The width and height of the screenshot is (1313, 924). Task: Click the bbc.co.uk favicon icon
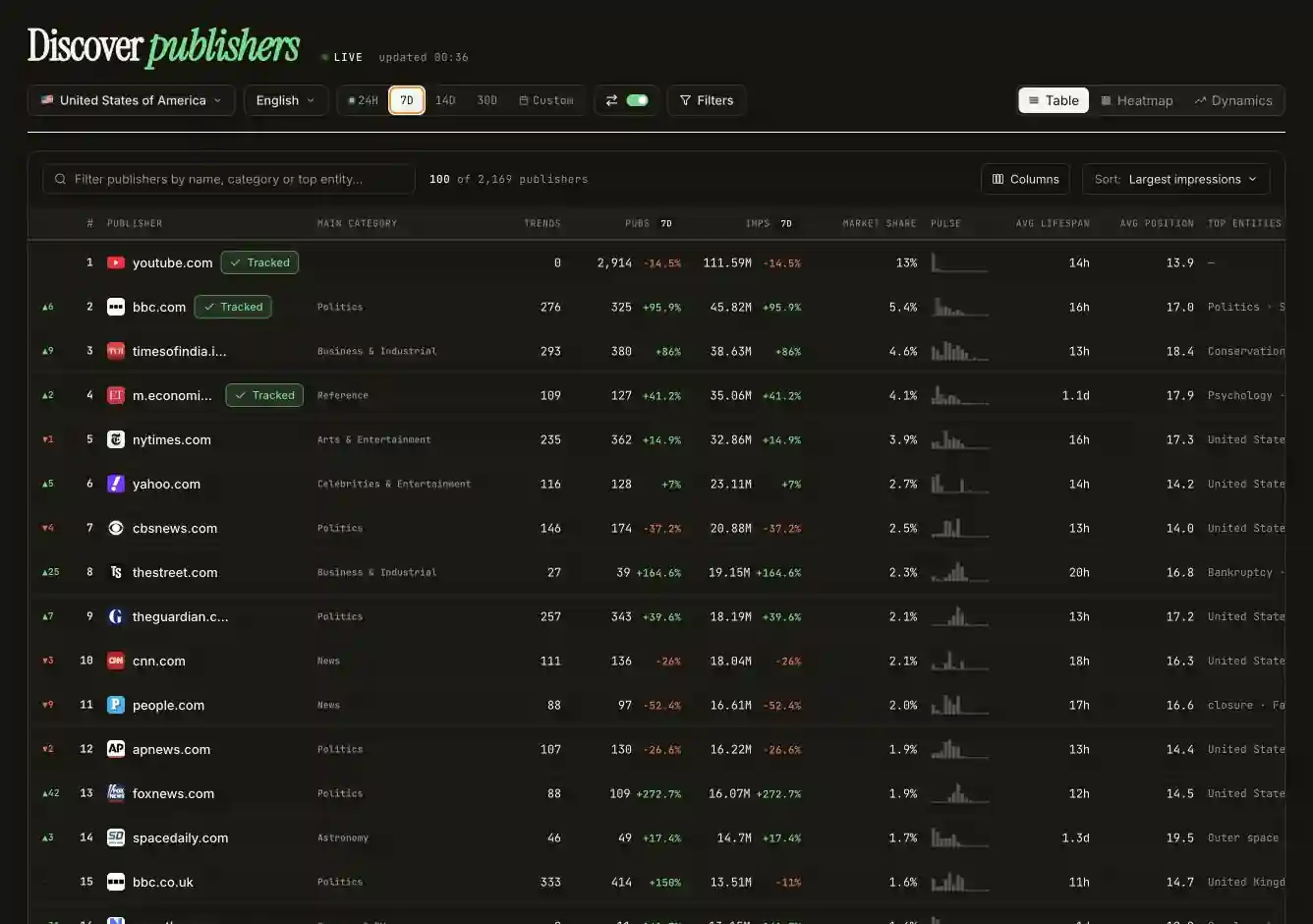[x=116, y=882]
